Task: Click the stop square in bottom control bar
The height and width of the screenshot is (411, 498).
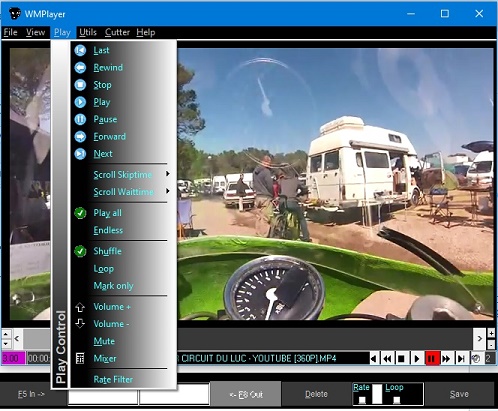Action: pyautogui.click(x=401, y=359)
